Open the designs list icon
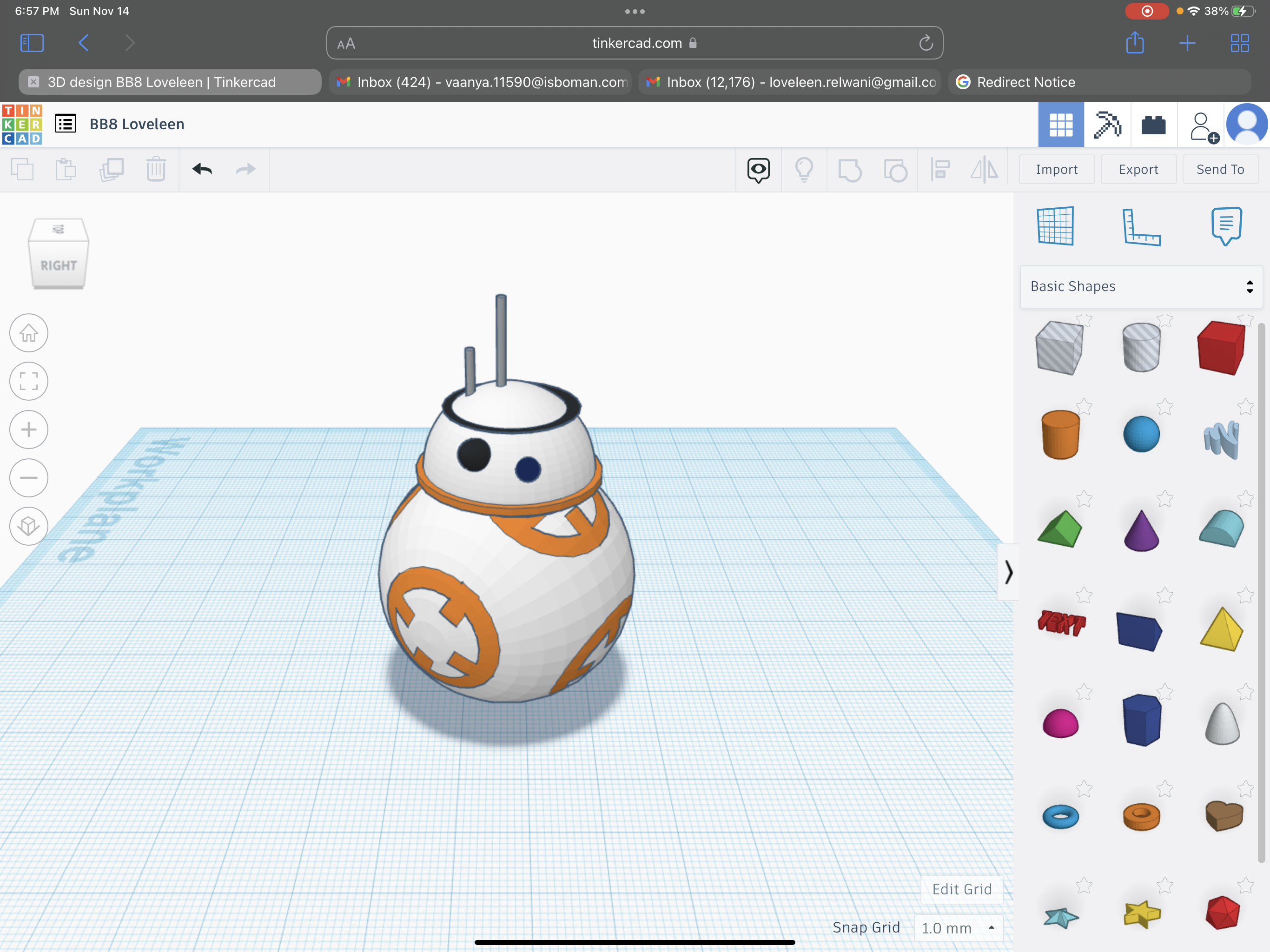 (66, 124)
